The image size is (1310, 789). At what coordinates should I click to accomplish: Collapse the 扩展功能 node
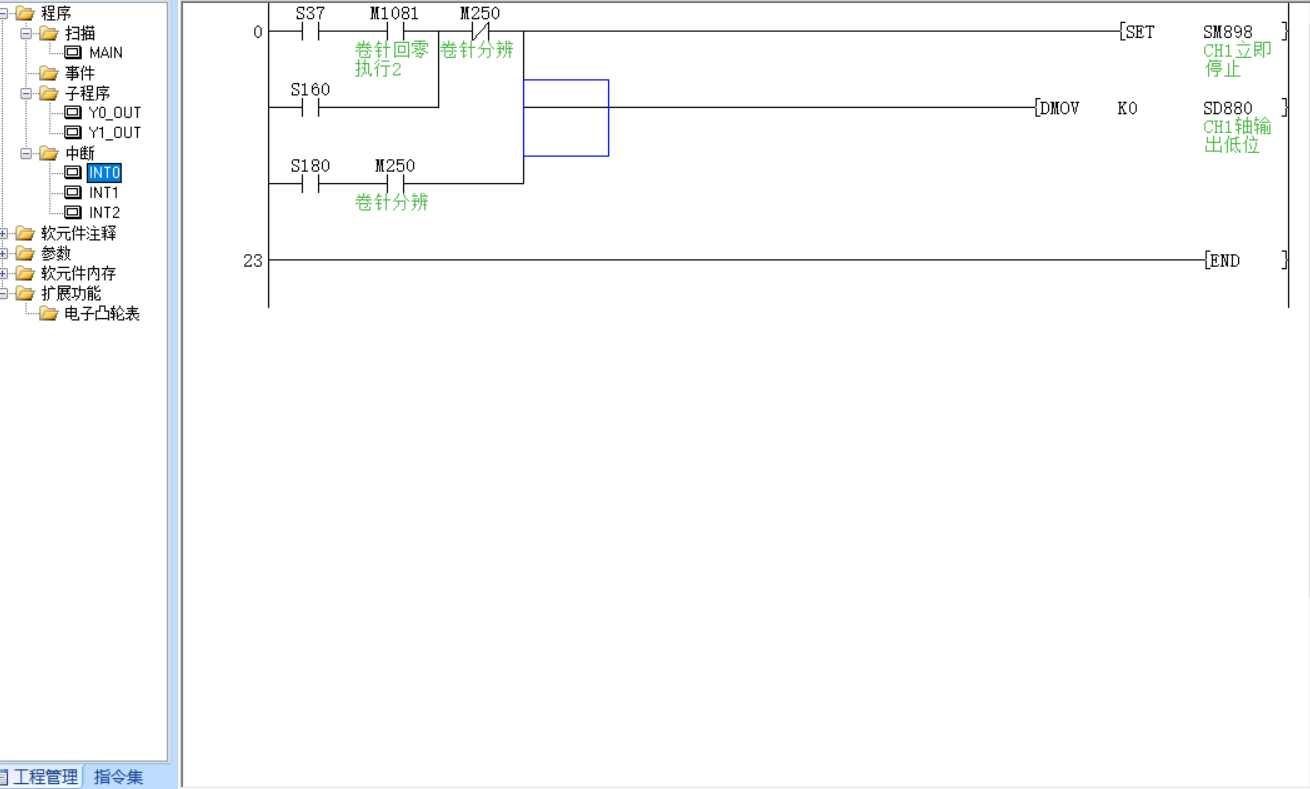pyautogui.click(x=4, y=293)
